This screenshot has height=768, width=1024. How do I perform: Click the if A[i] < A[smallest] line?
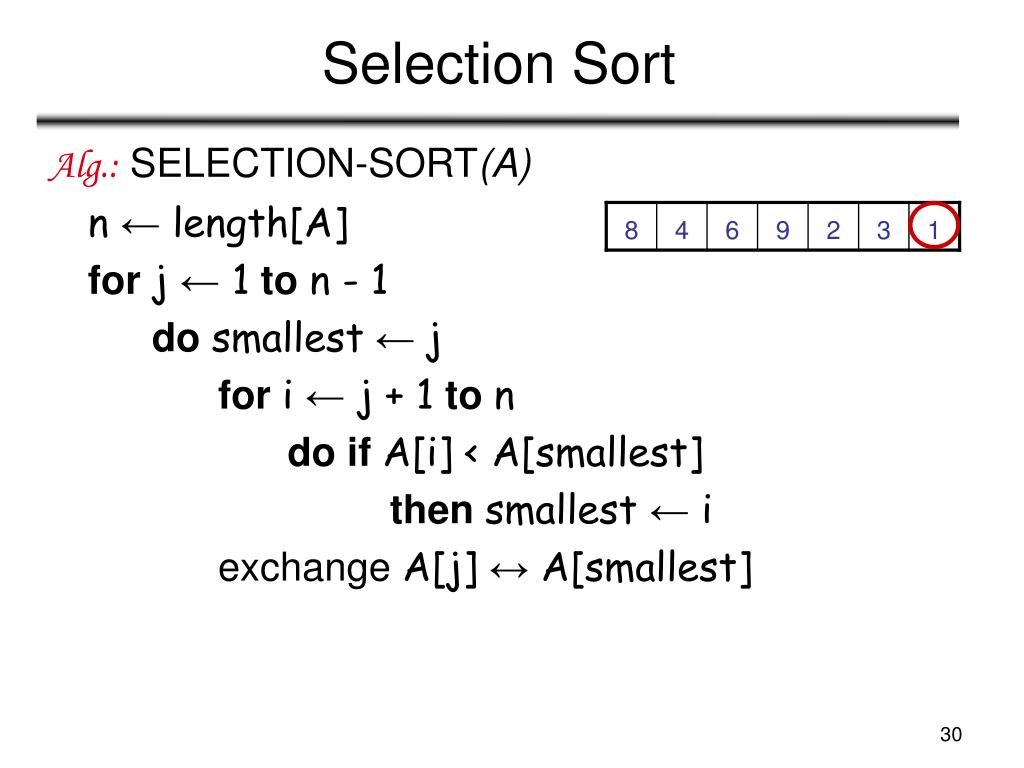coord(495,453)
